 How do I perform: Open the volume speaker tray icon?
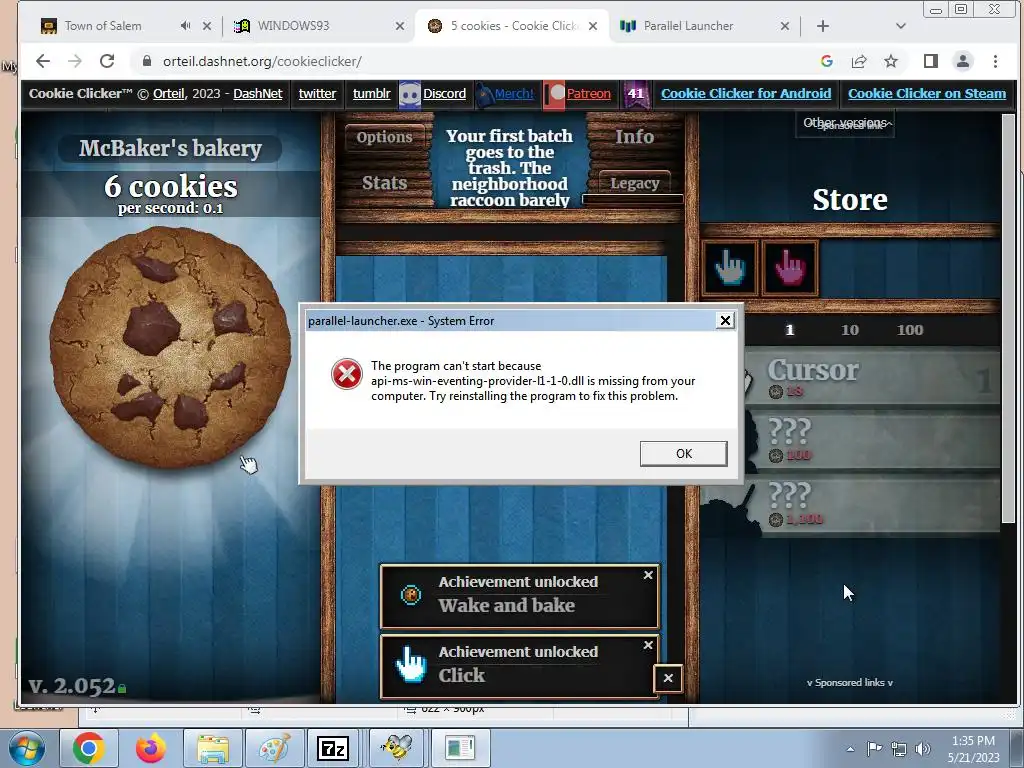click(922, 749)
